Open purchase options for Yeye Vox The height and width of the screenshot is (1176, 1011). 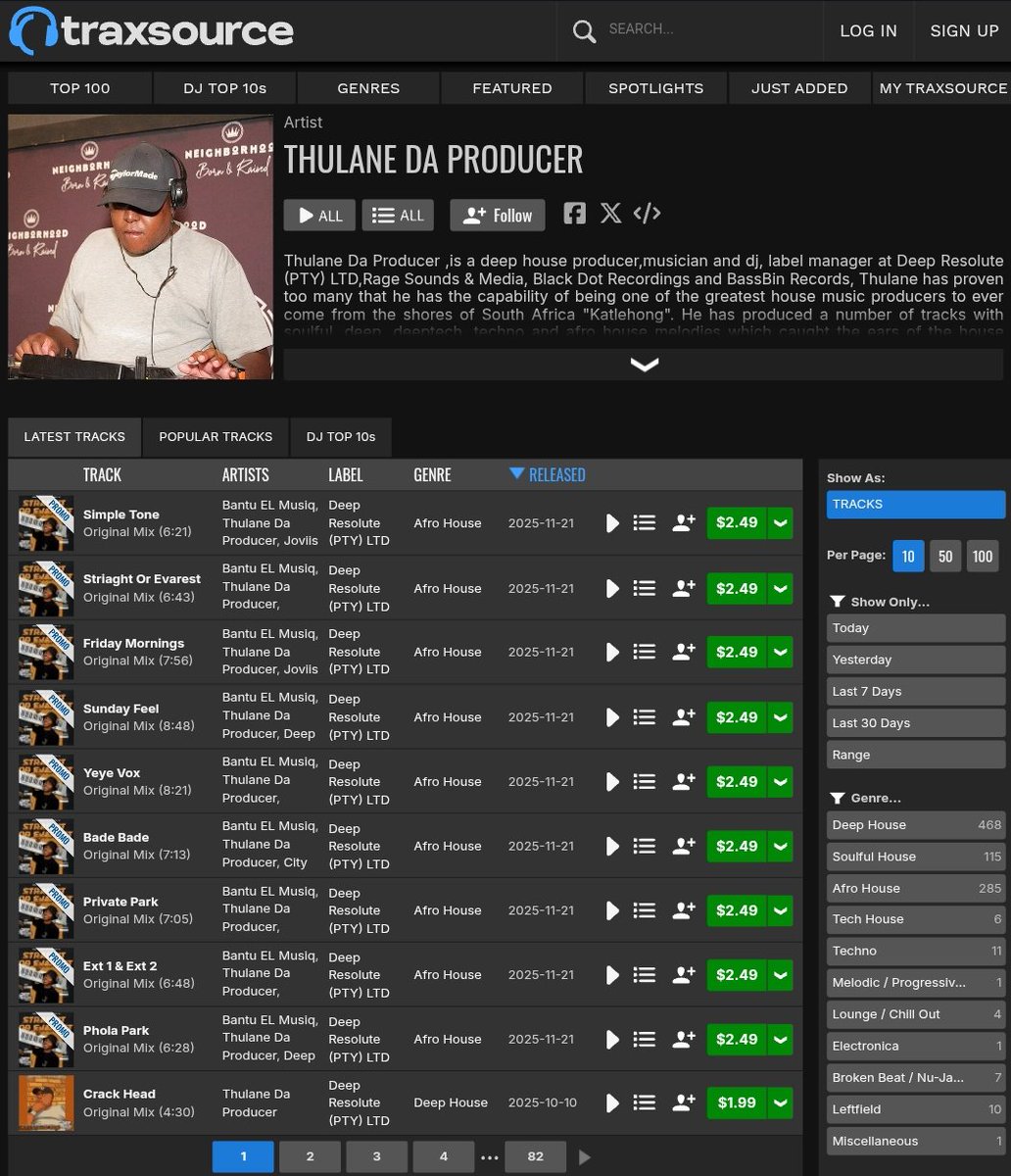point(781,781)
